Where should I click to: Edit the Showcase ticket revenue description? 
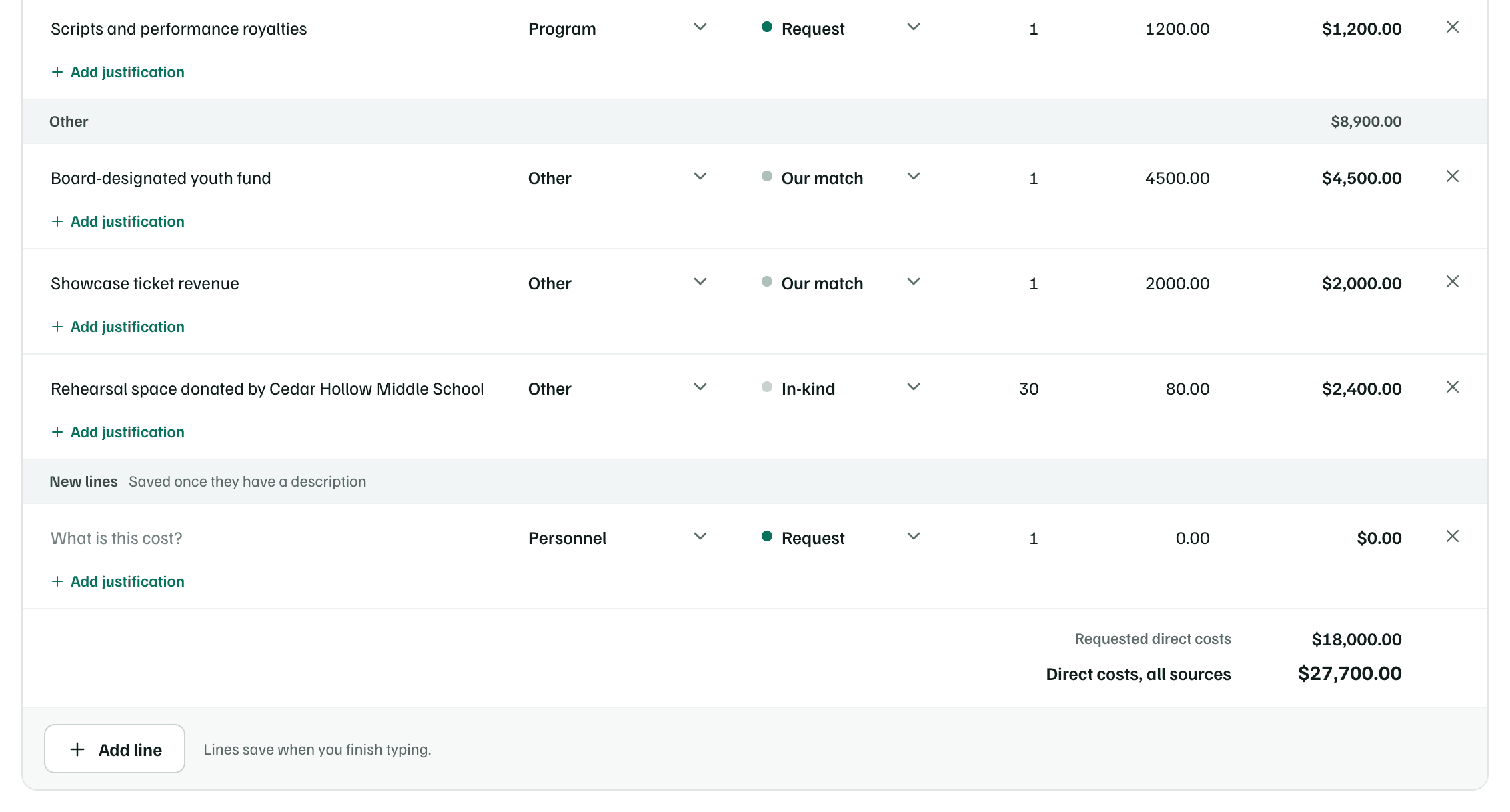pyautogui.click(x=267, y=283)
